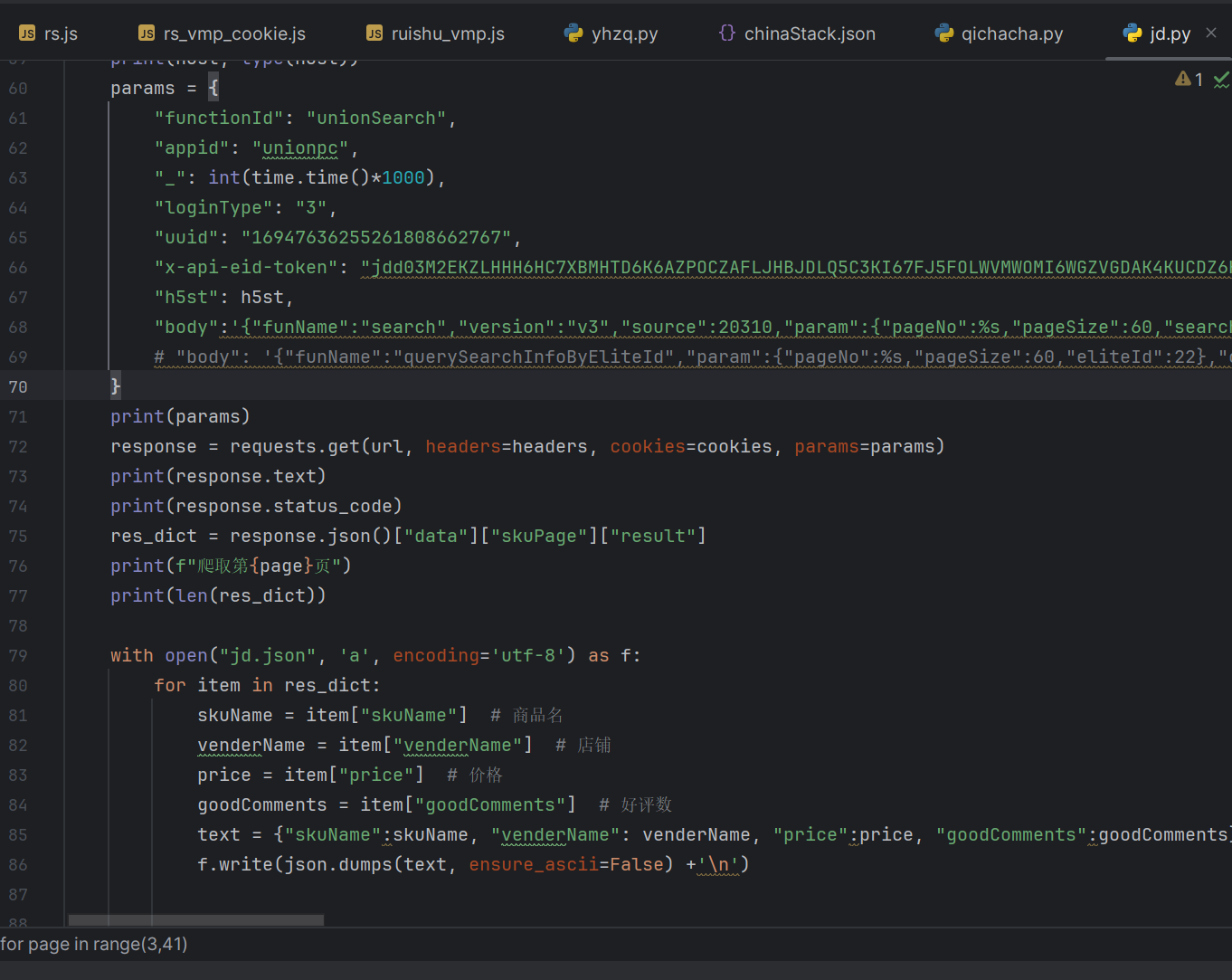The height and width of the screenshot is (980, 1232).
Task: Select the qichacha.py tab
Action: click(x=1000, y=33)
